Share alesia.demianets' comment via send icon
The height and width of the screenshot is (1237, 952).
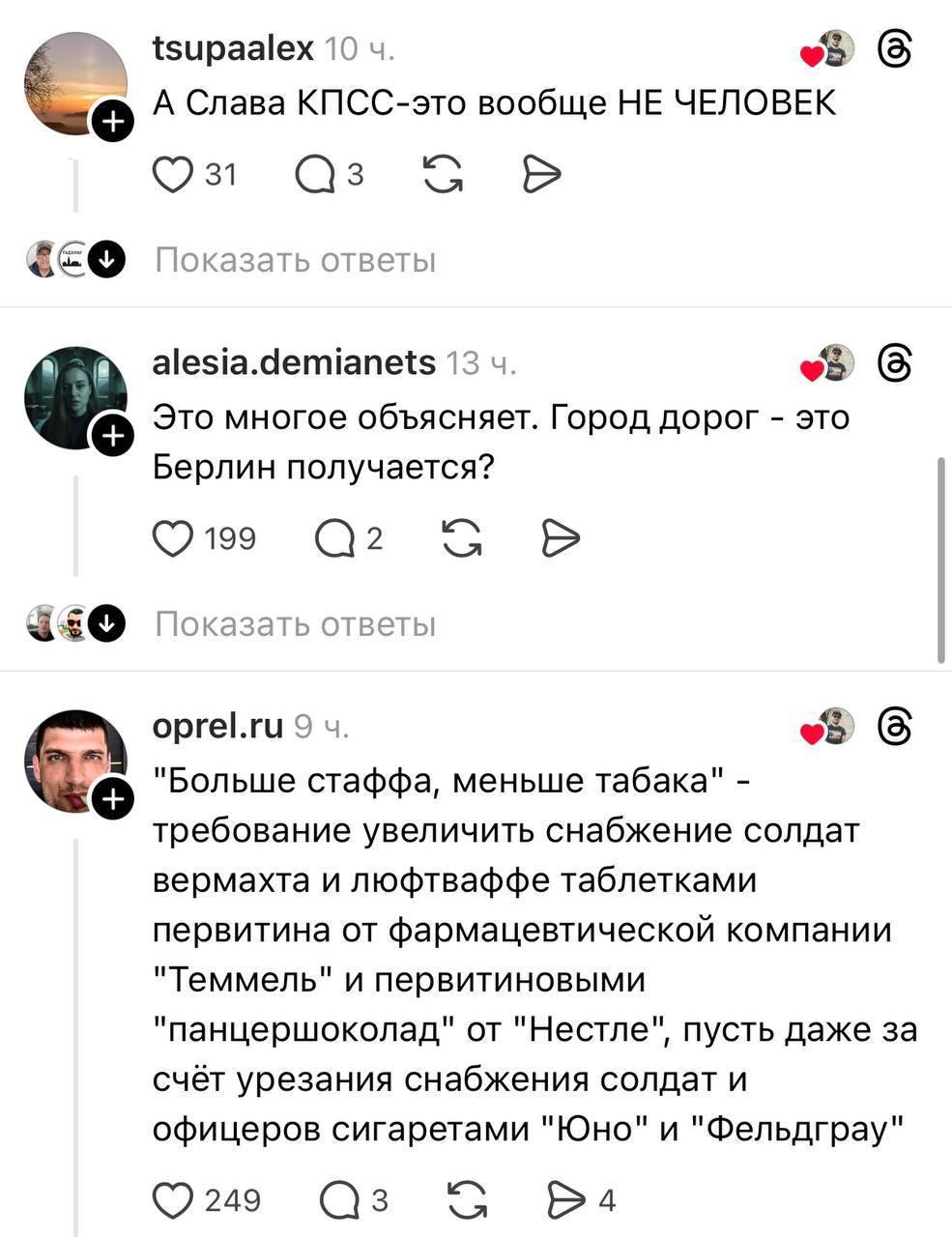tap(561, 538)
